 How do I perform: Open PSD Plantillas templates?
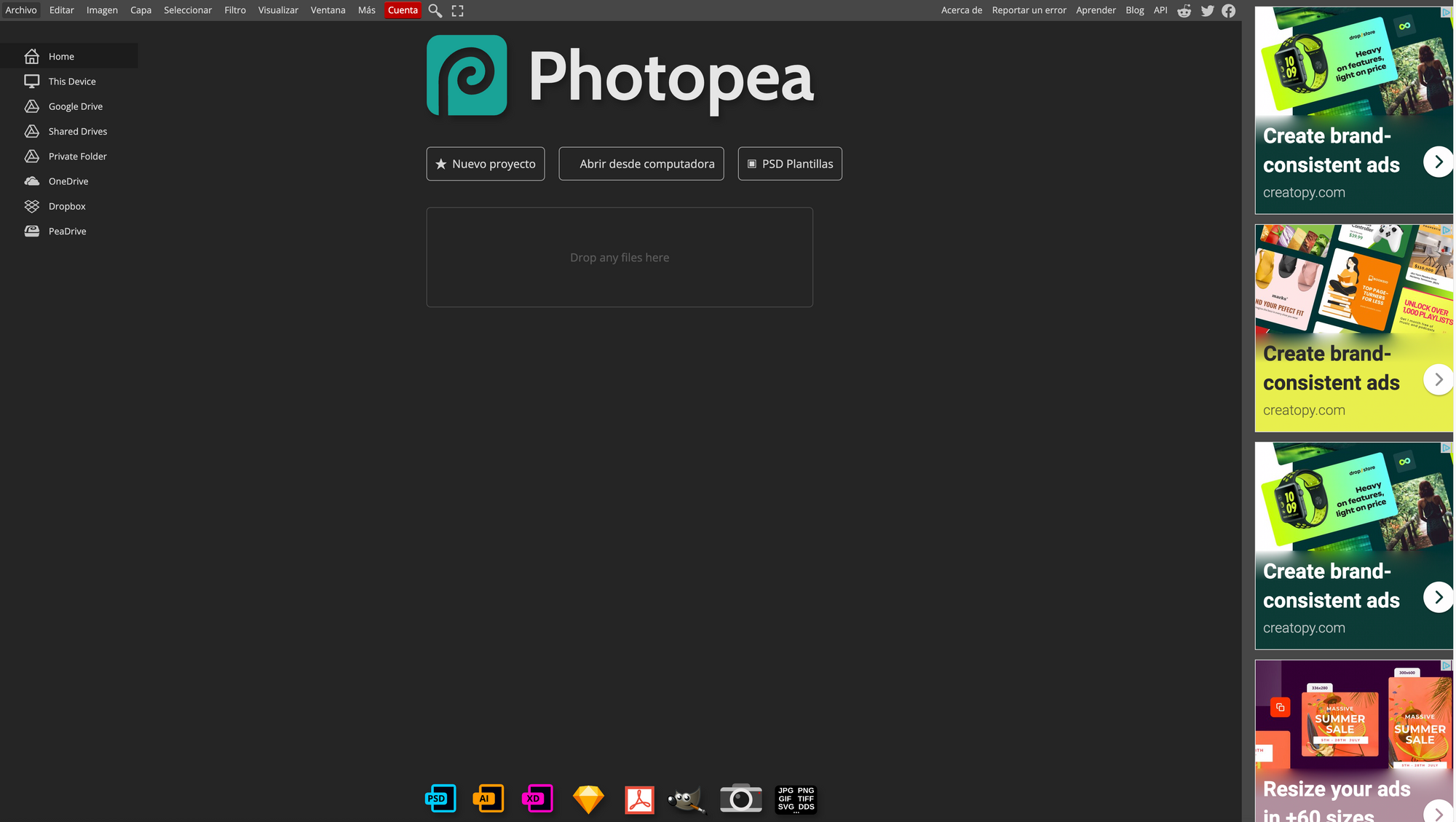point(790,164)
